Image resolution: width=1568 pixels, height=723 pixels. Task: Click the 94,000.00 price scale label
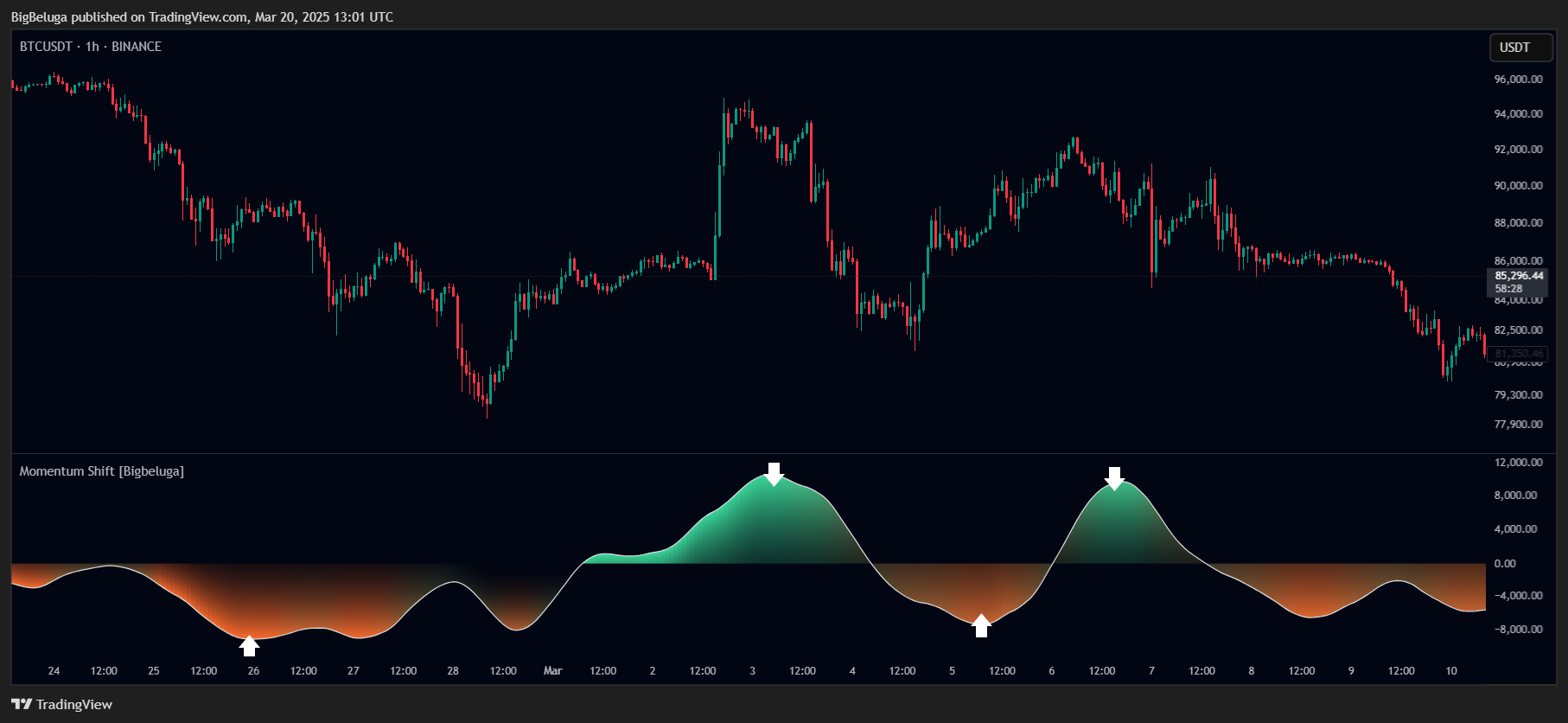(1519, 114)
